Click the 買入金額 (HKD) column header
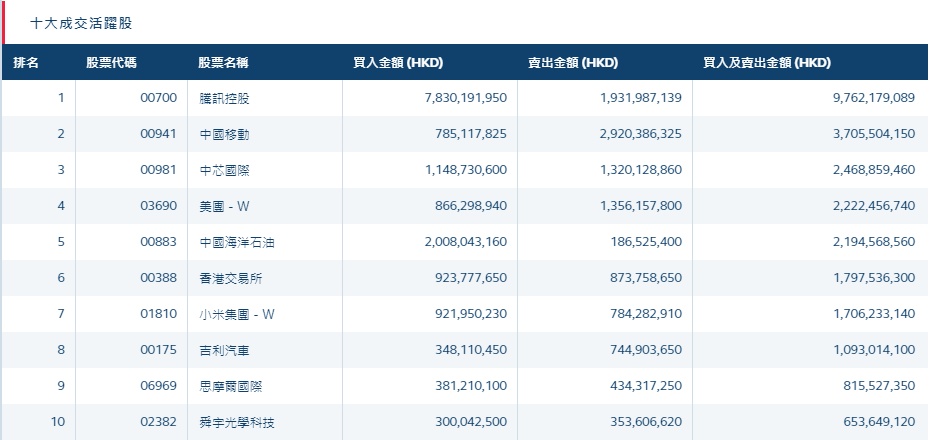Screen dimensions: 929x440 (398, 63)
